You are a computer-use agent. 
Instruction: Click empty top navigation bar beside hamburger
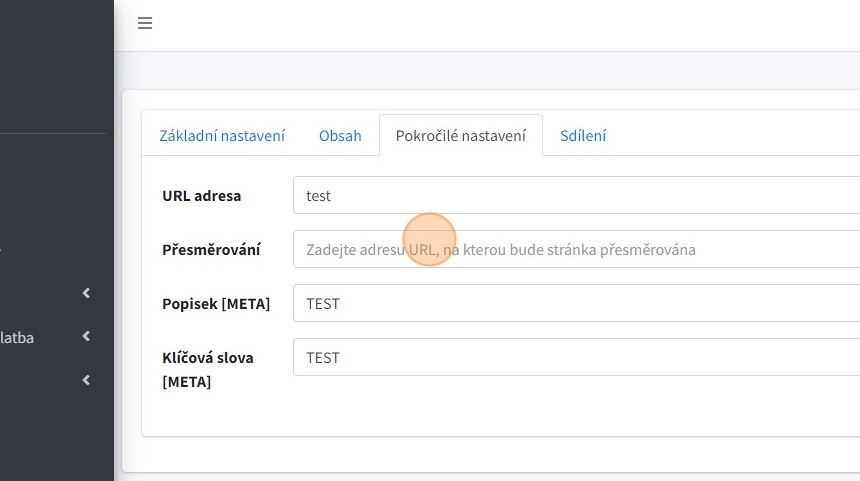(x=500, y=24)
